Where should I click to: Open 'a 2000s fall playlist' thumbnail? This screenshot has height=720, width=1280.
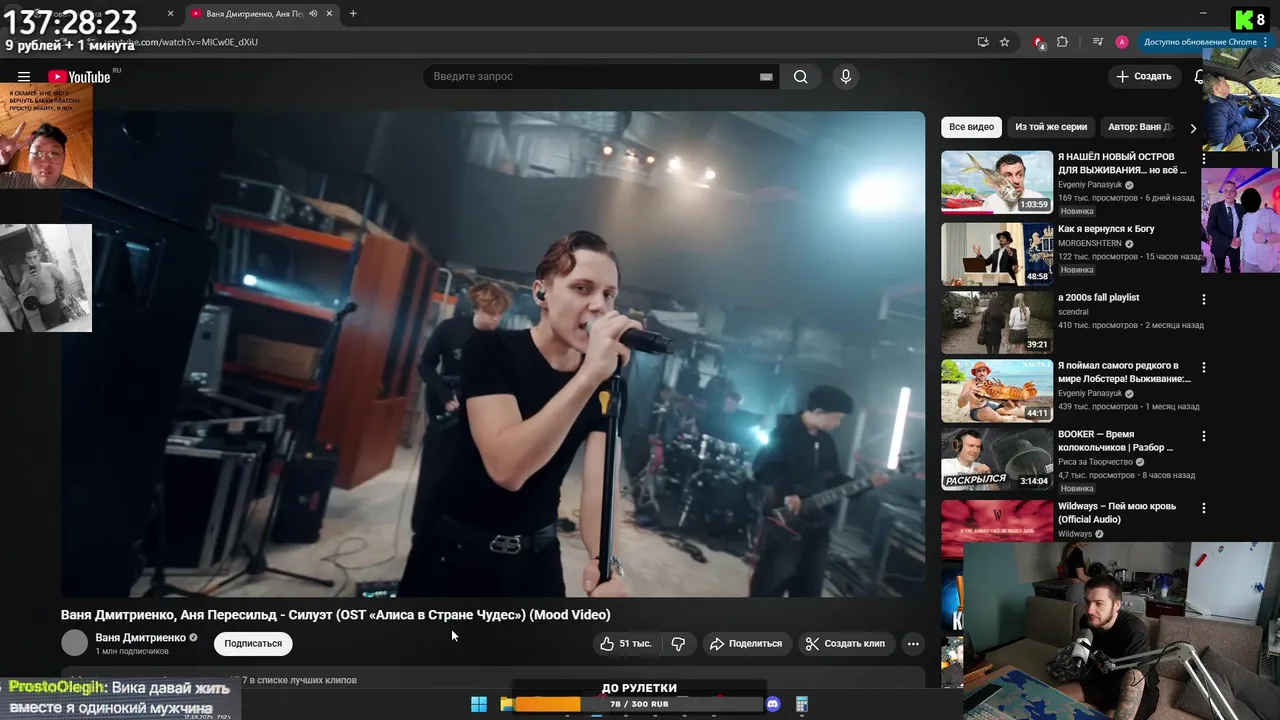pyautogui.click(x=997, y=322)
